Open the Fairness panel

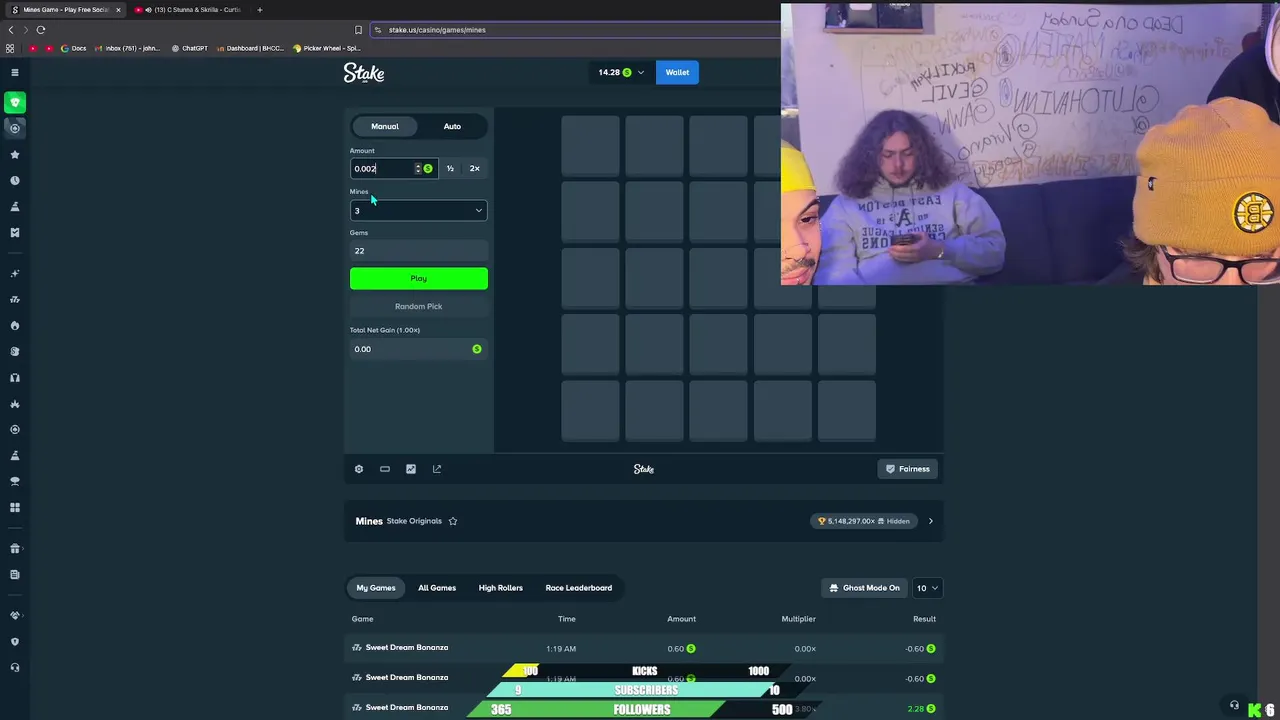[908, 469]
